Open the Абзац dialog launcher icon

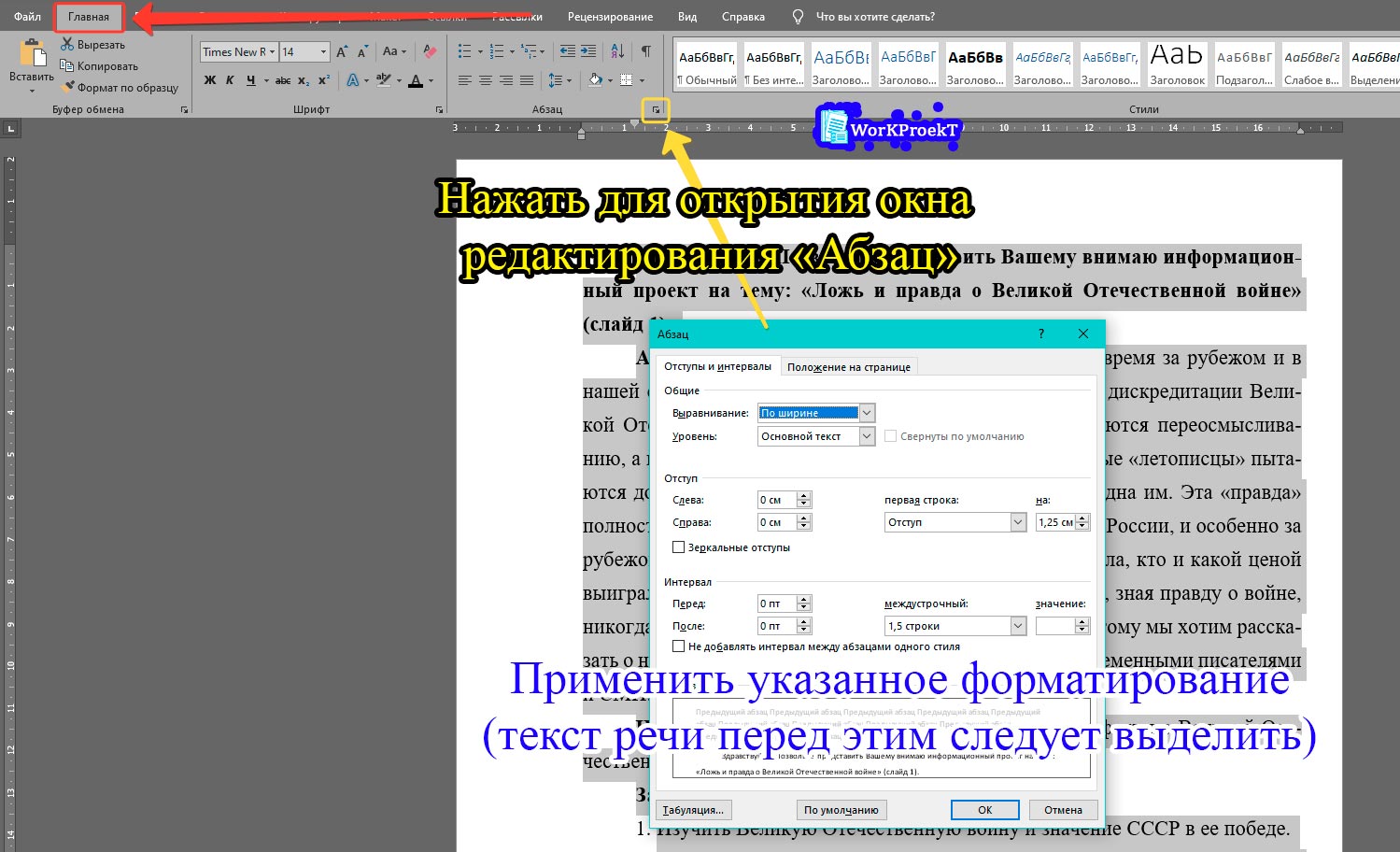(656, 109)
